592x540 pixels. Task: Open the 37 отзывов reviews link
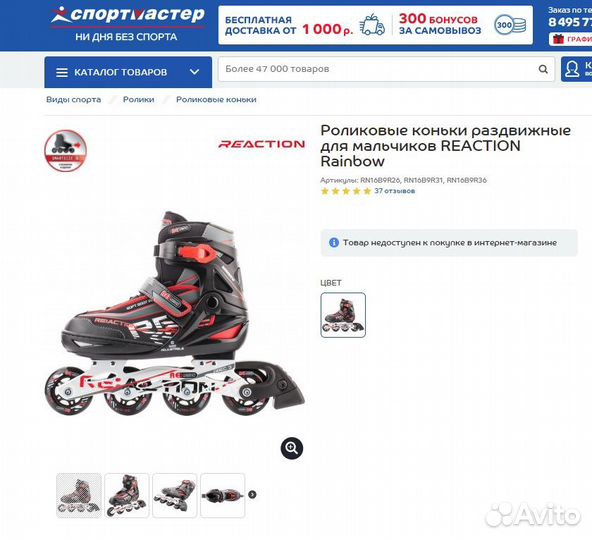click(395, 191)
